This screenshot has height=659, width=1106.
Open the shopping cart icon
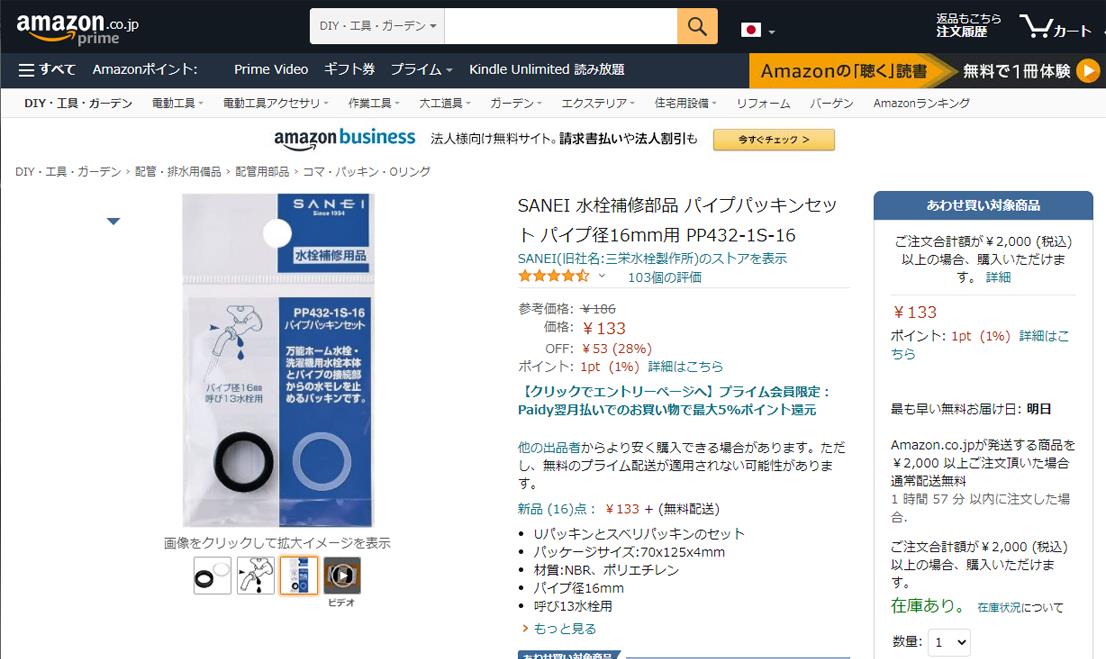coord(1055,27)
